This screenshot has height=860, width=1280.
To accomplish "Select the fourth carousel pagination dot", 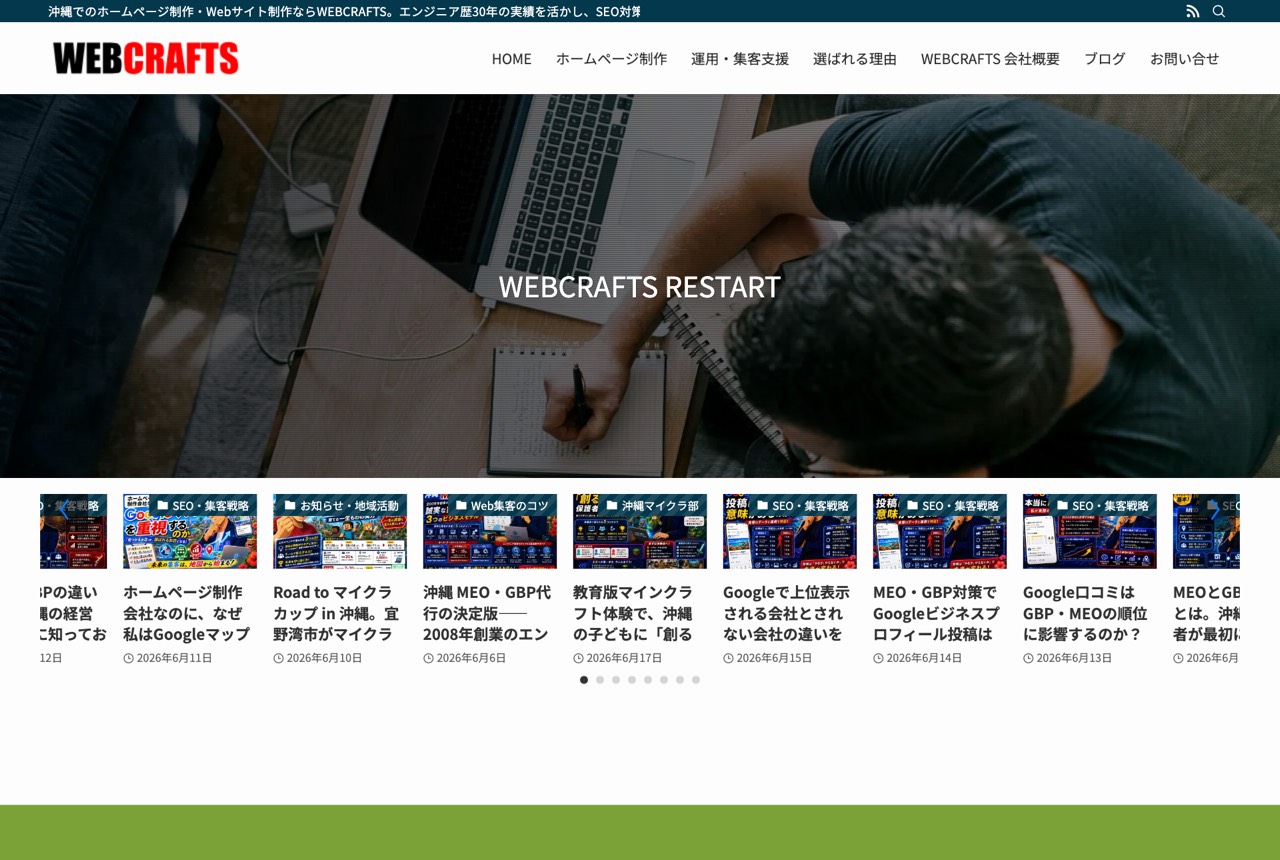I will 632,680.
